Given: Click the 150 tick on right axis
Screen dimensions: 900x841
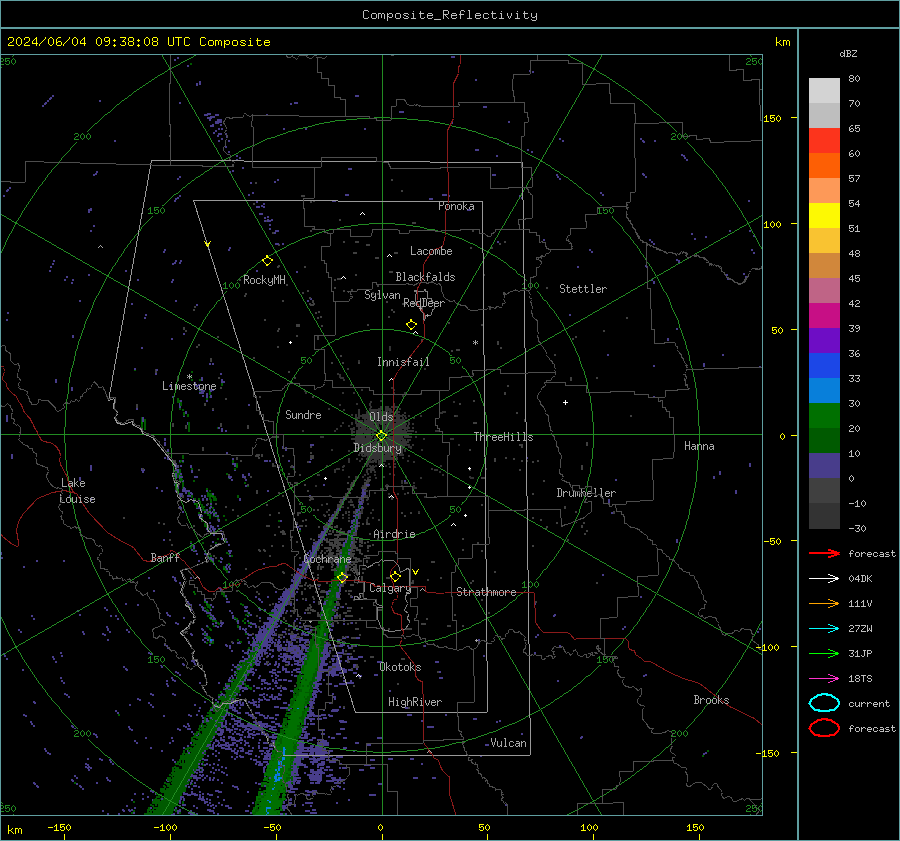Looking at the screenshot, I should click(772, 118).
